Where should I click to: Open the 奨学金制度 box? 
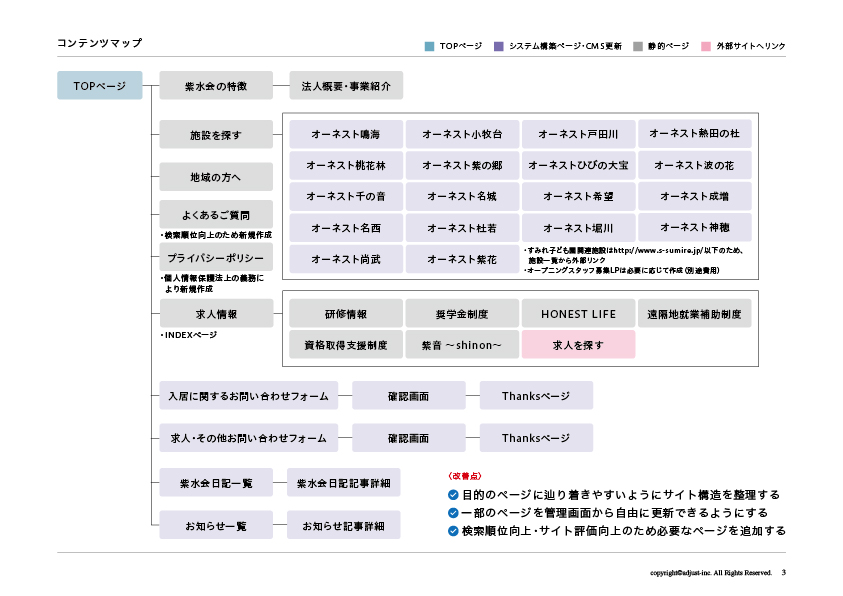pos(462,313)
